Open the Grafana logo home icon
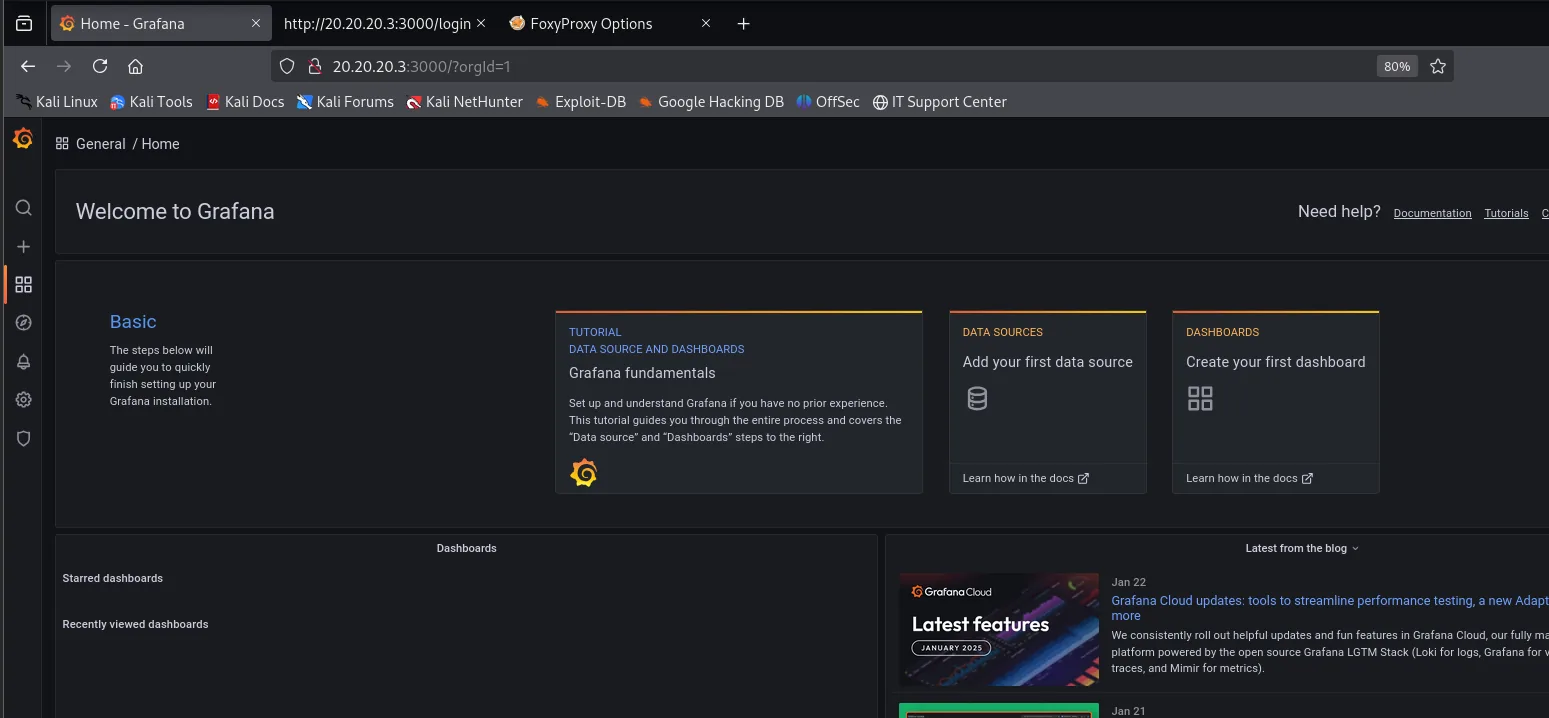This screenshot has width=1549, height=718. pyautogui.click(x=23, y=139)
